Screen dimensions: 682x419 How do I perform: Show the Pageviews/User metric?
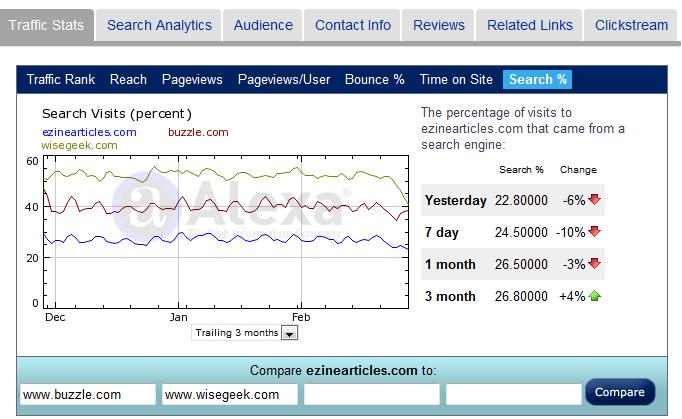(284, 80)
